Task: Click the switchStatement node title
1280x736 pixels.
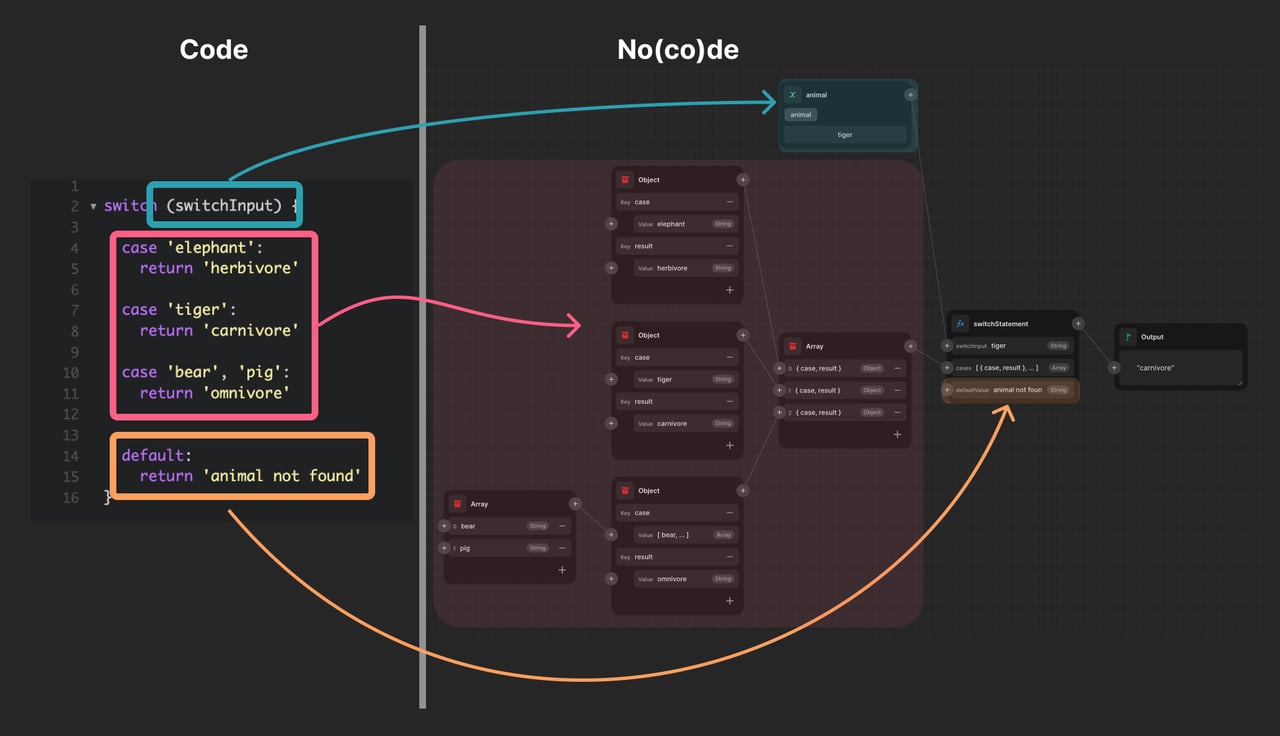Action: tap(1000, 324)
